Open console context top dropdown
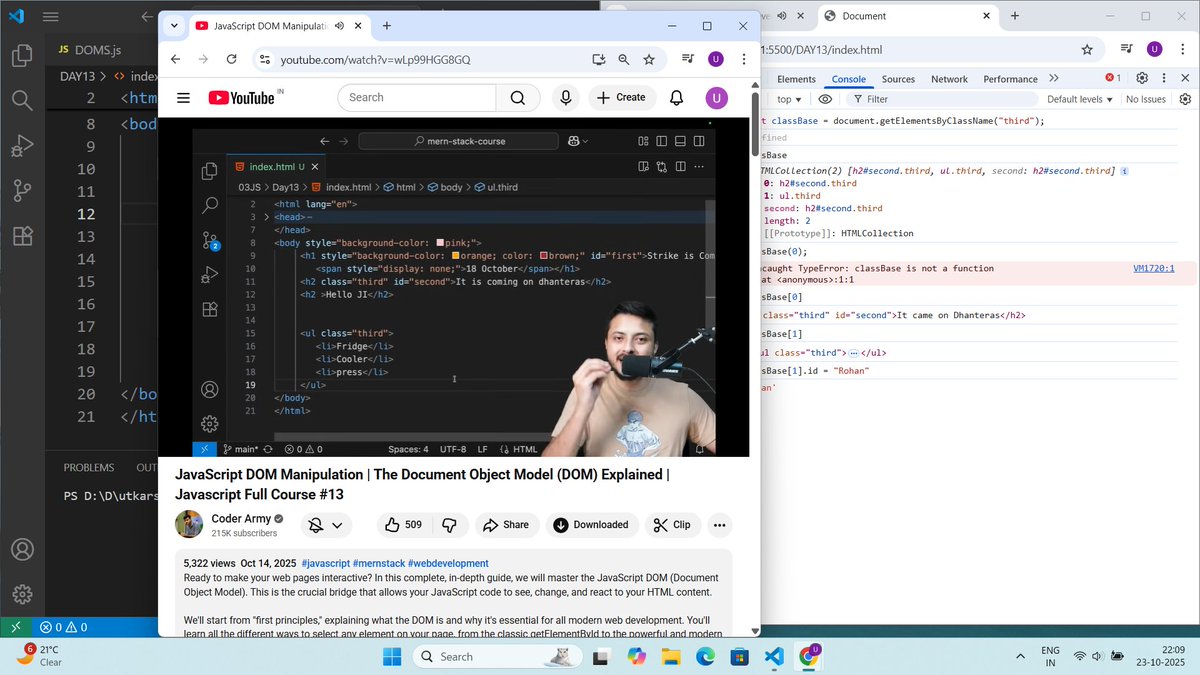Viewport: 1200px width, 675px height. [790, 99]
